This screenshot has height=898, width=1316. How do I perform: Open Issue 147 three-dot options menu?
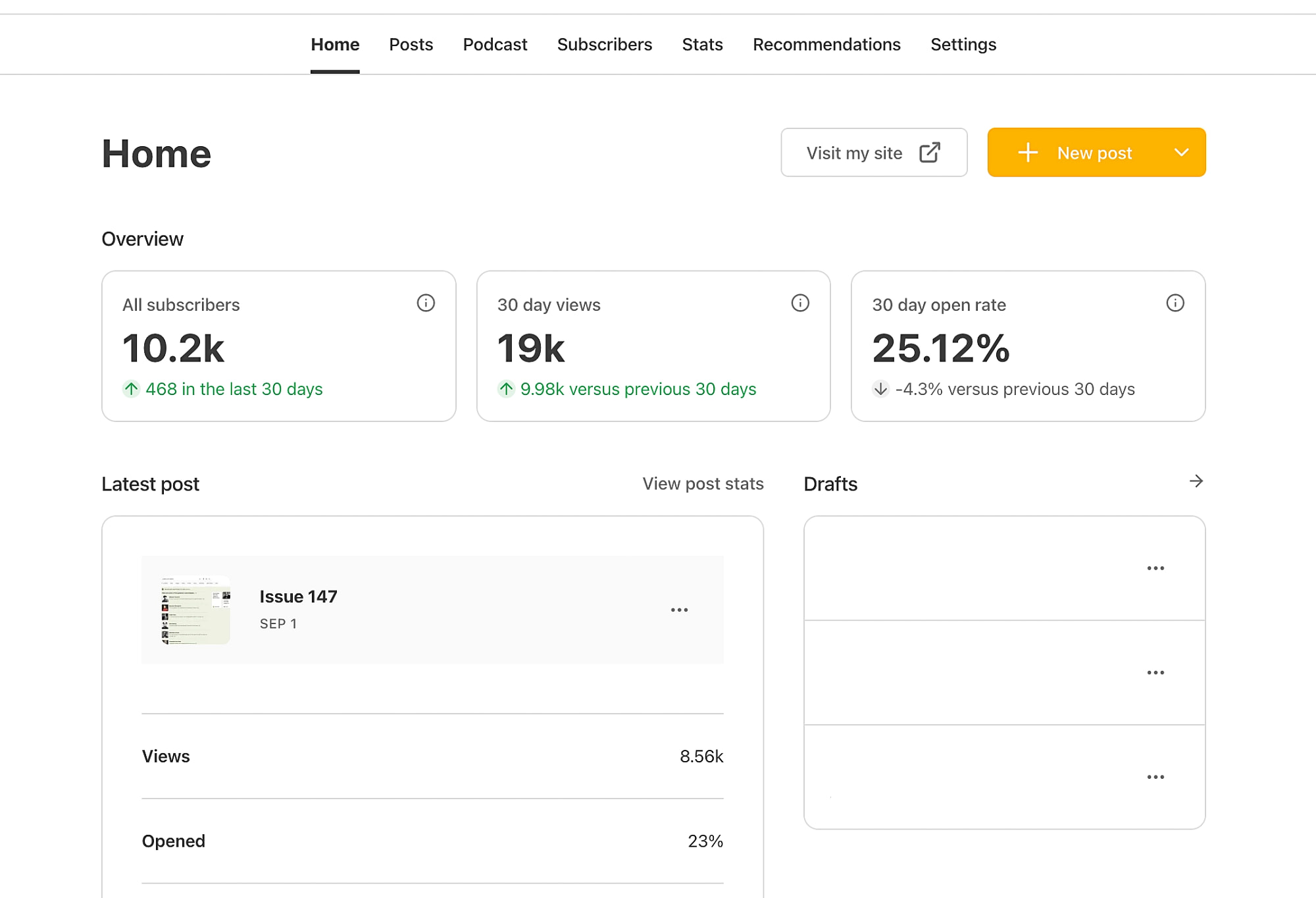tap(679, 610)
